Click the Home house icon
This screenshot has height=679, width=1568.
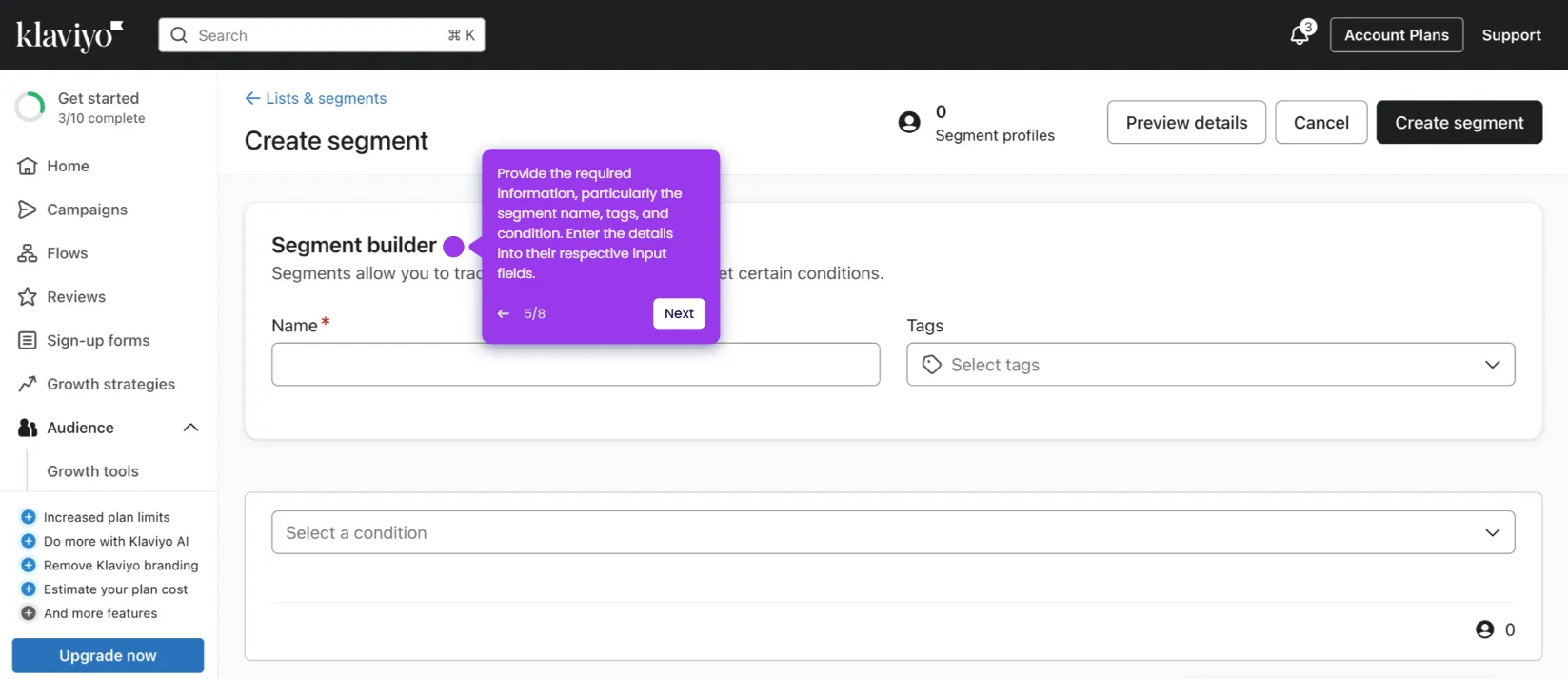[x=28, y=166]
